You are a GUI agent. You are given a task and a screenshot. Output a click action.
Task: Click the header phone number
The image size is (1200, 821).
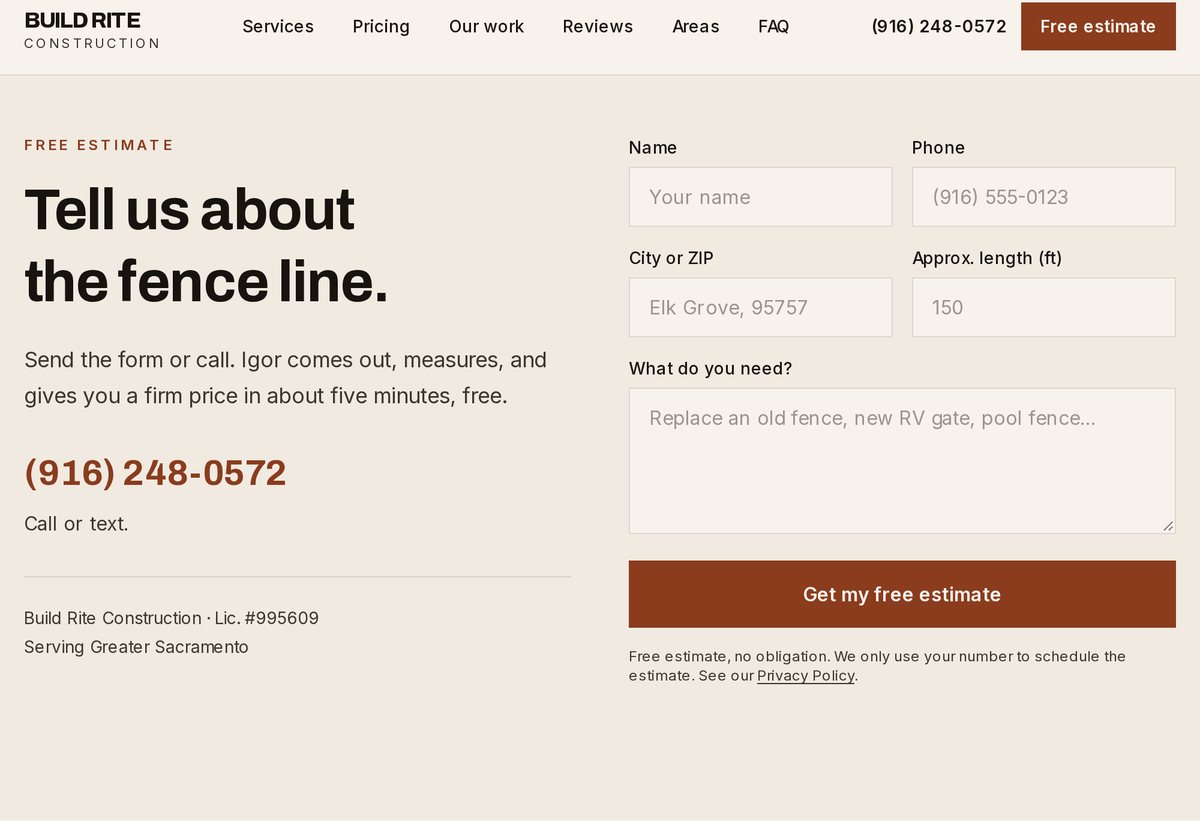(939, 27)
